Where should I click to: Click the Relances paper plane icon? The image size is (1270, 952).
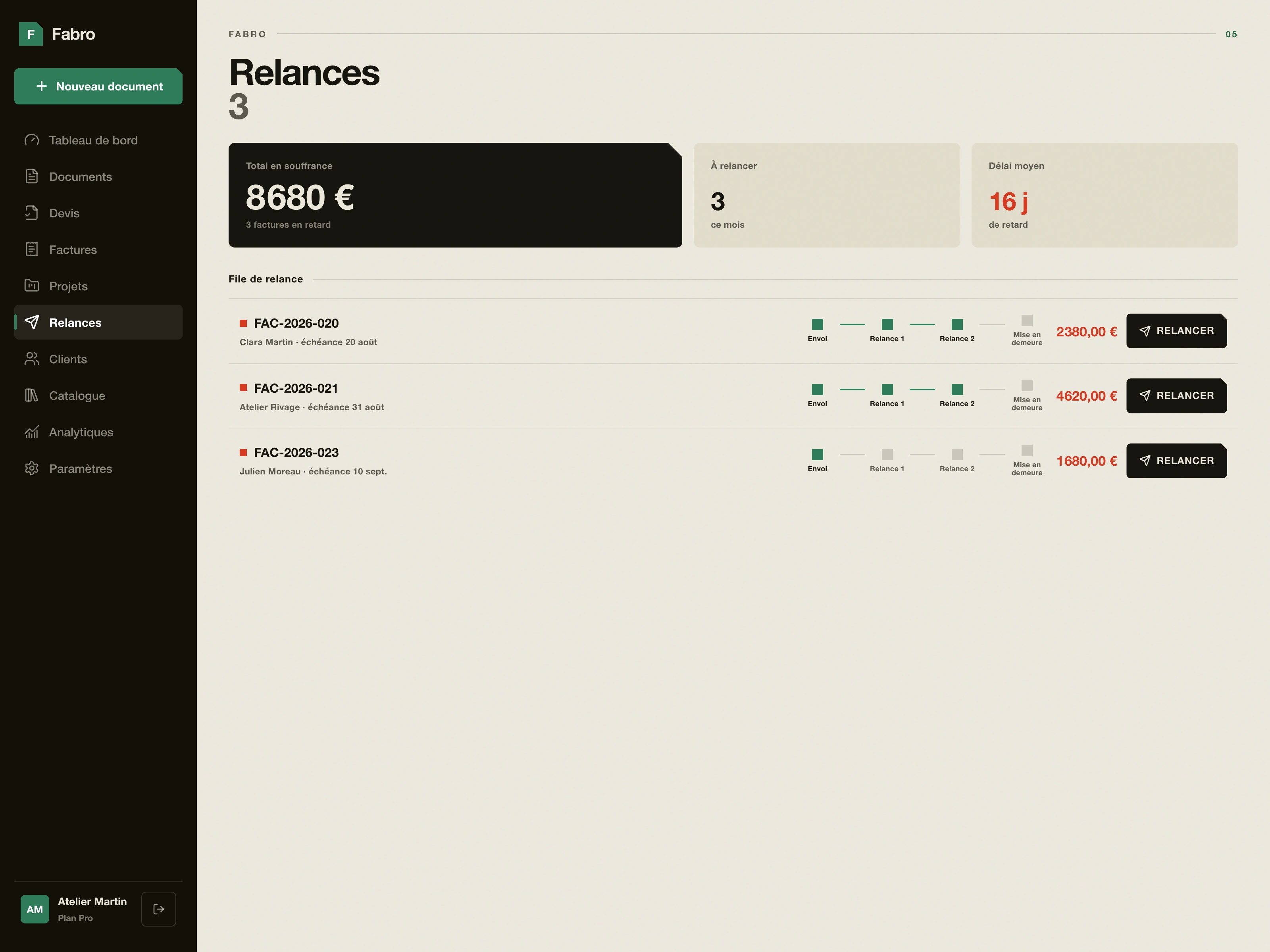(x=32, y=322)
